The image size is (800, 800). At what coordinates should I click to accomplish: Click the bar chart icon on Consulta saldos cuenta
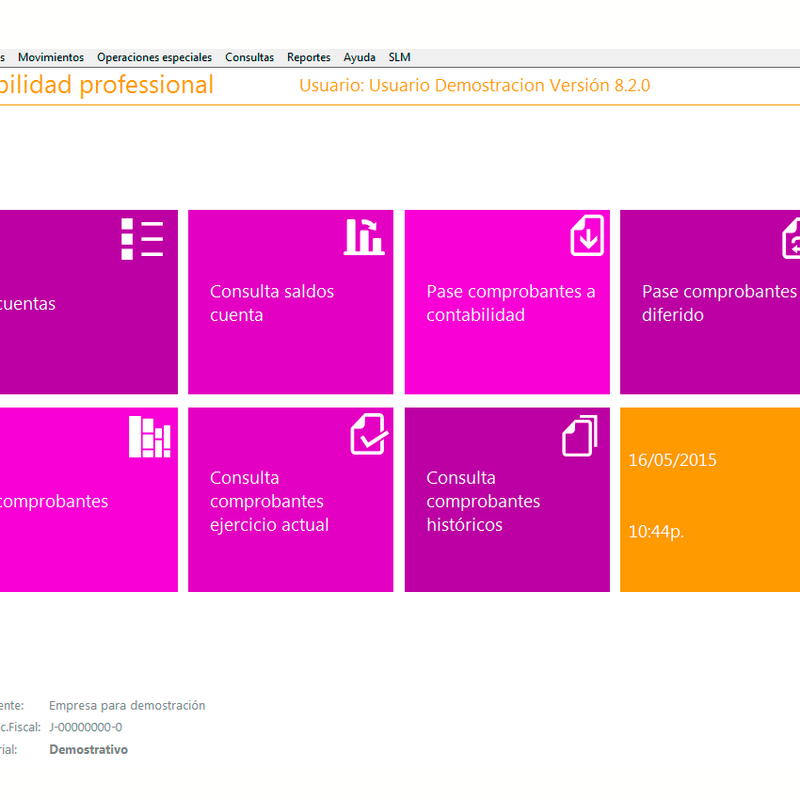(364, 236)
